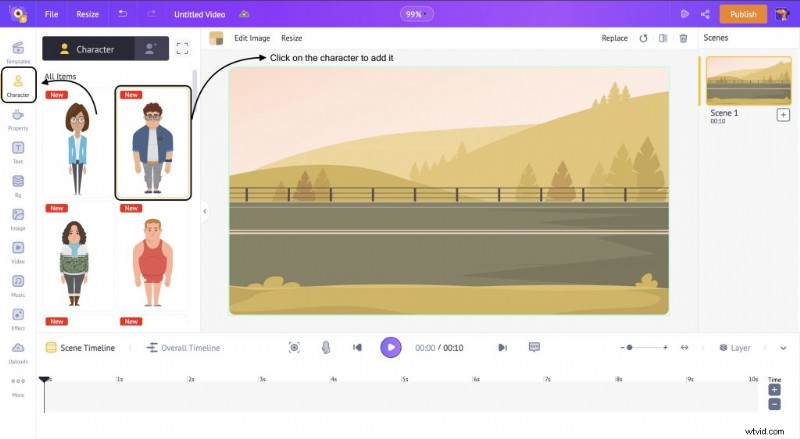The width and height of the screenshot is (800, 439).
Task: Show More sidebar options
Action: [x=18, y=386]
